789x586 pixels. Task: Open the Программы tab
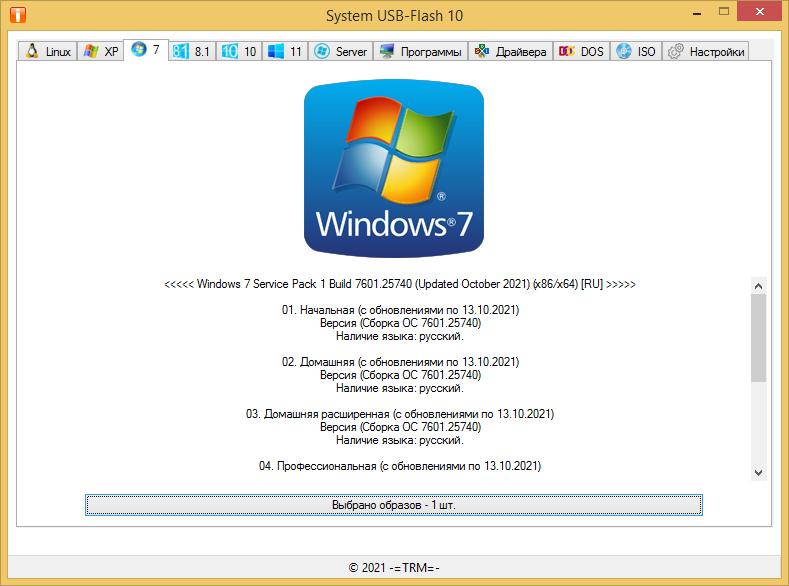coord(421,51)
